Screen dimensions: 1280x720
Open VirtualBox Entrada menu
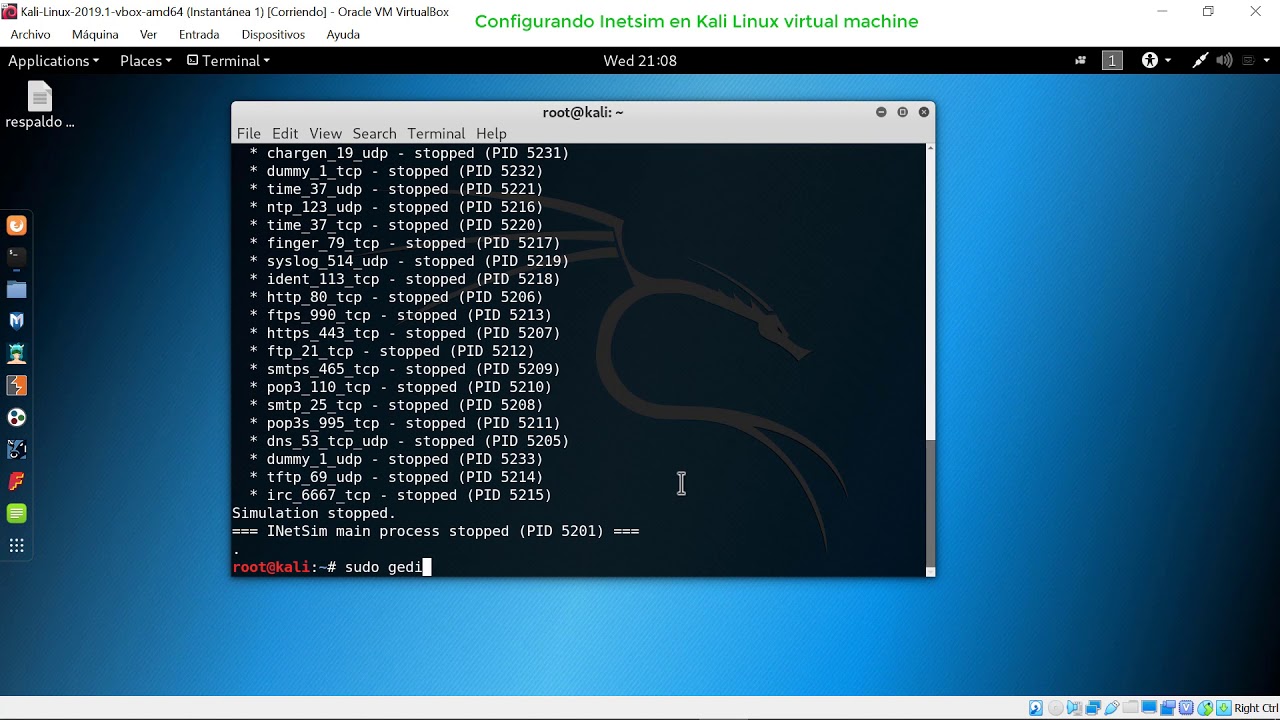199,34
